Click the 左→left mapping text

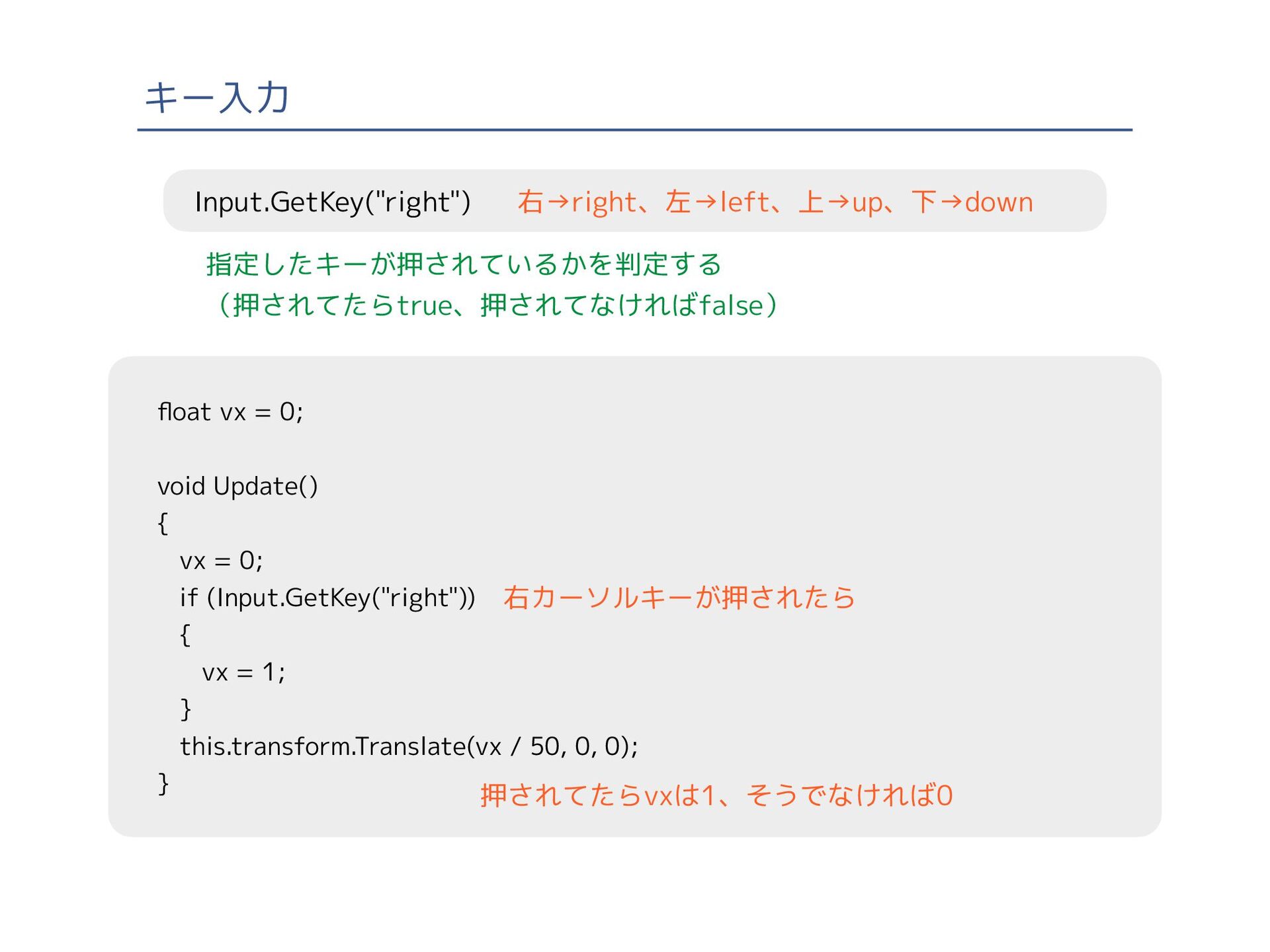tap(718, 202)
